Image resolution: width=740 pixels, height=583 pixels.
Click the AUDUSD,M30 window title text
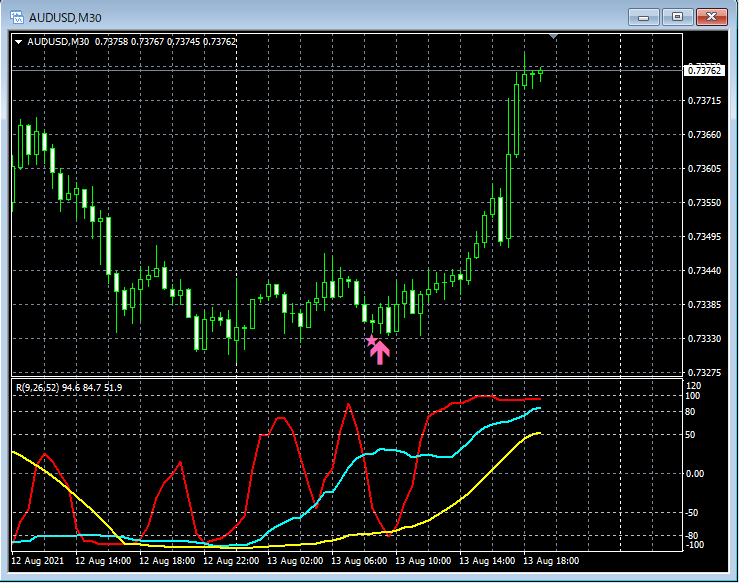coord(65,18)
